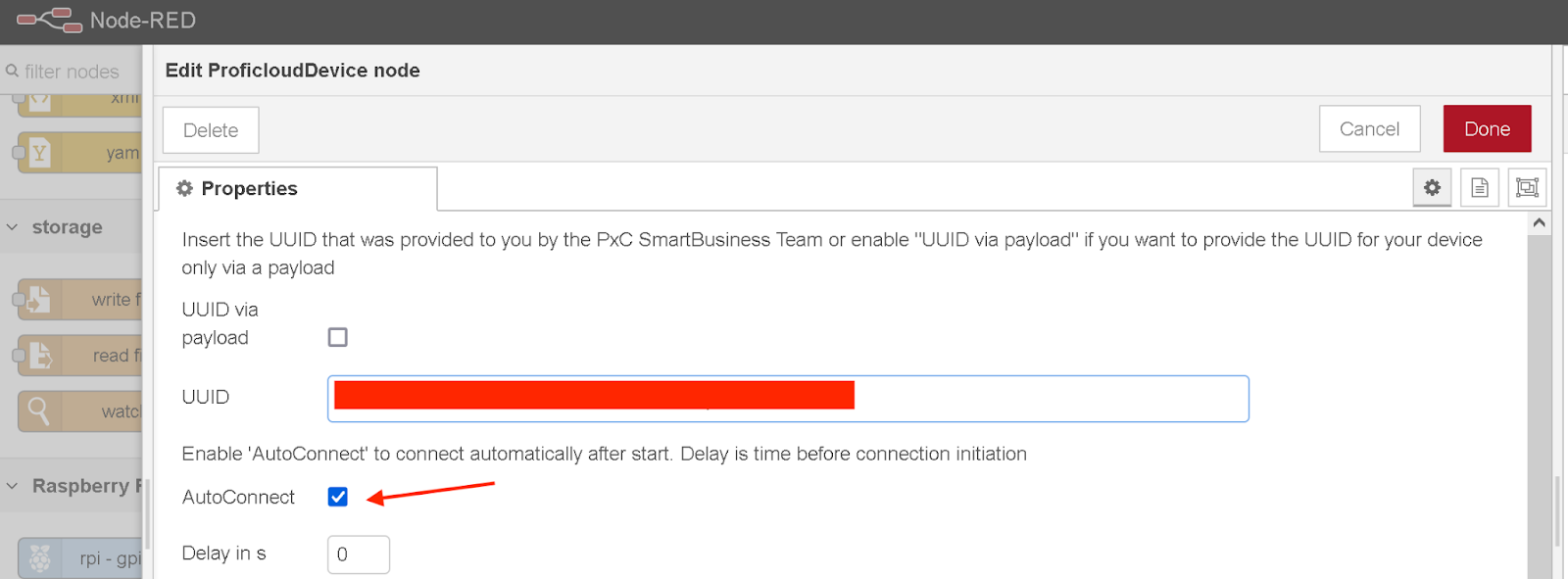
Task: Click the Node-RED logo icon
Action: 50,20
